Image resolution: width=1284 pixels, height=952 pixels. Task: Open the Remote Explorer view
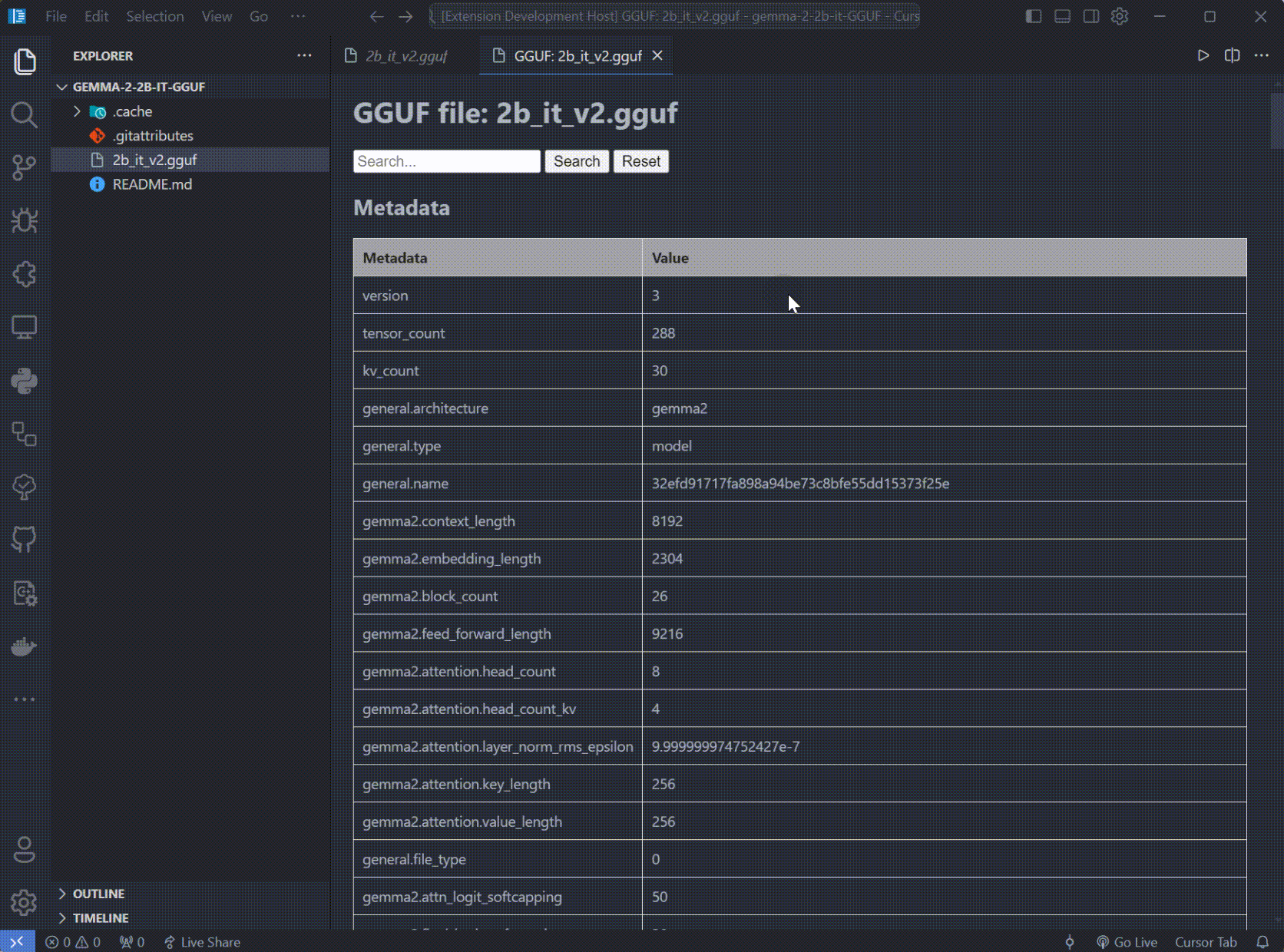pos(25,327)
